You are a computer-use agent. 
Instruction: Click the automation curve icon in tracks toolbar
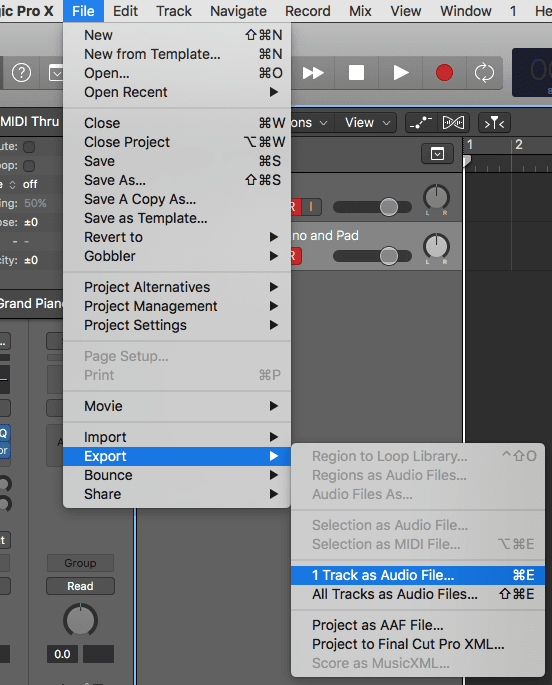421,123
